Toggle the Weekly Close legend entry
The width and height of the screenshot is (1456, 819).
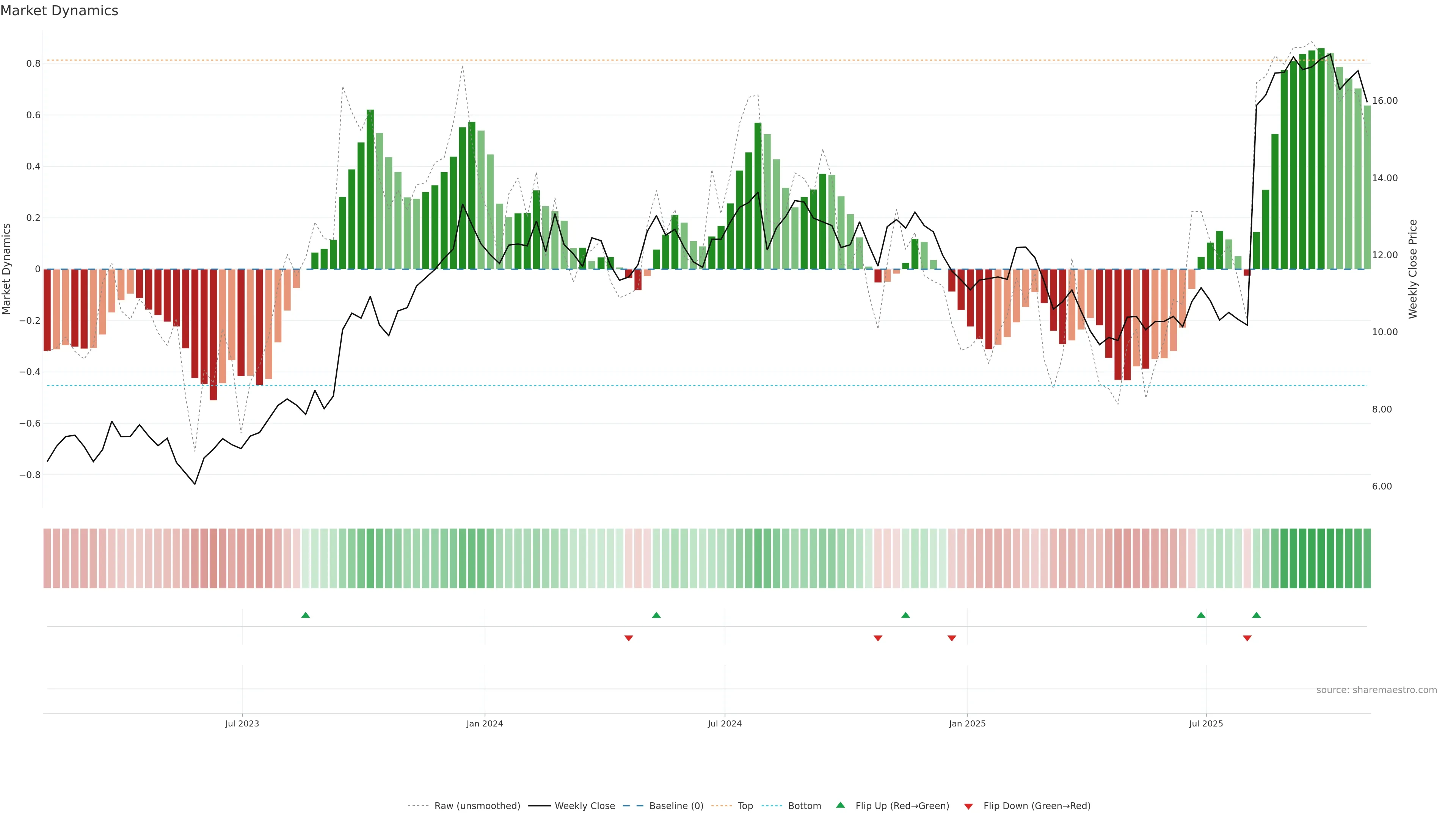coord(584,806)
